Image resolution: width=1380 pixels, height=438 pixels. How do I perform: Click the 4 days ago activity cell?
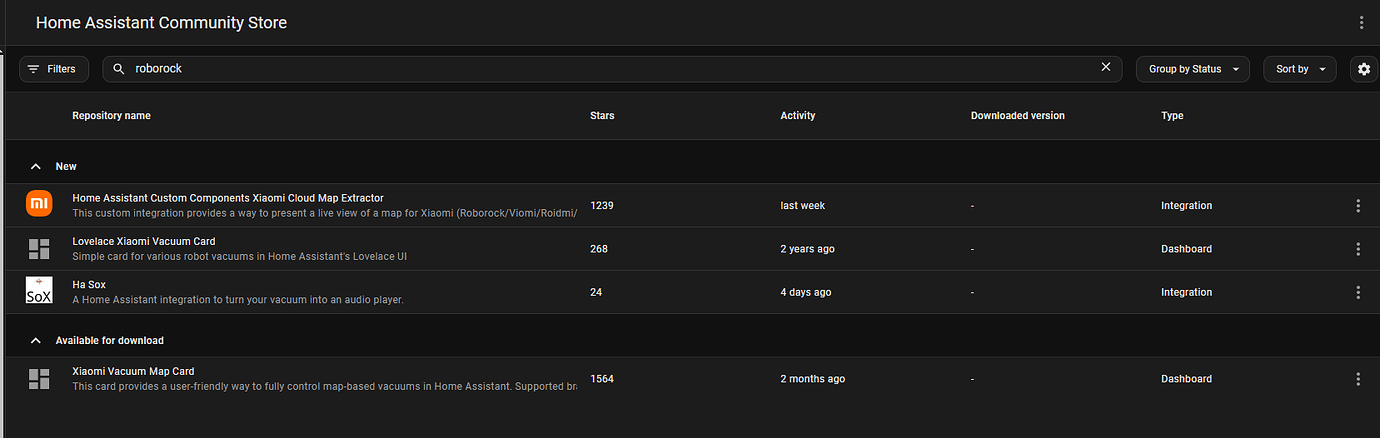(x=805, y=292)
